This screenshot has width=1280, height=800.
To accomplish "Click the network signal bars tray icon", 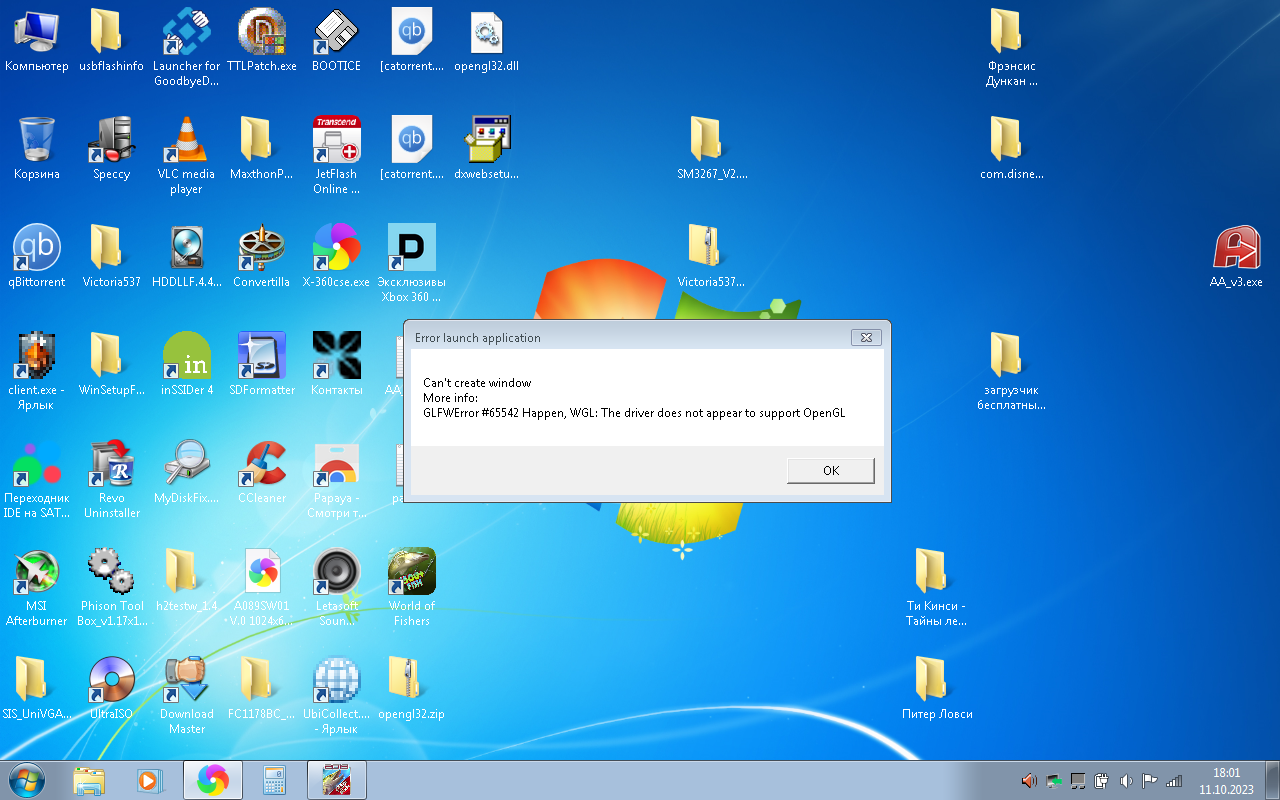I will pos(1174,780).
